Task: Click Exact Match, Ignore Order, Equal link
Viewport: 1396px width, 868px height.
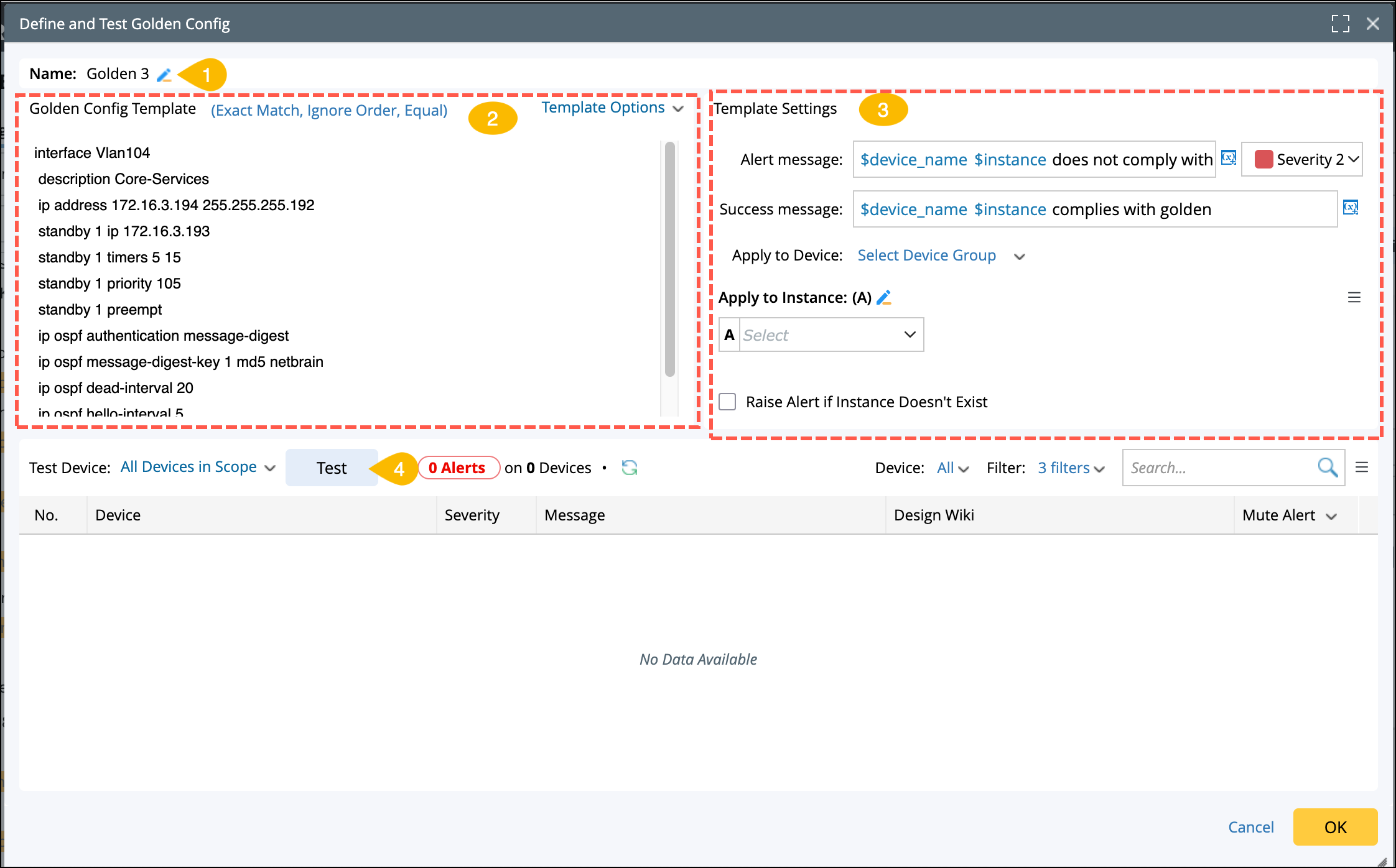Action: pyautogui.click(x=329, y=111)
